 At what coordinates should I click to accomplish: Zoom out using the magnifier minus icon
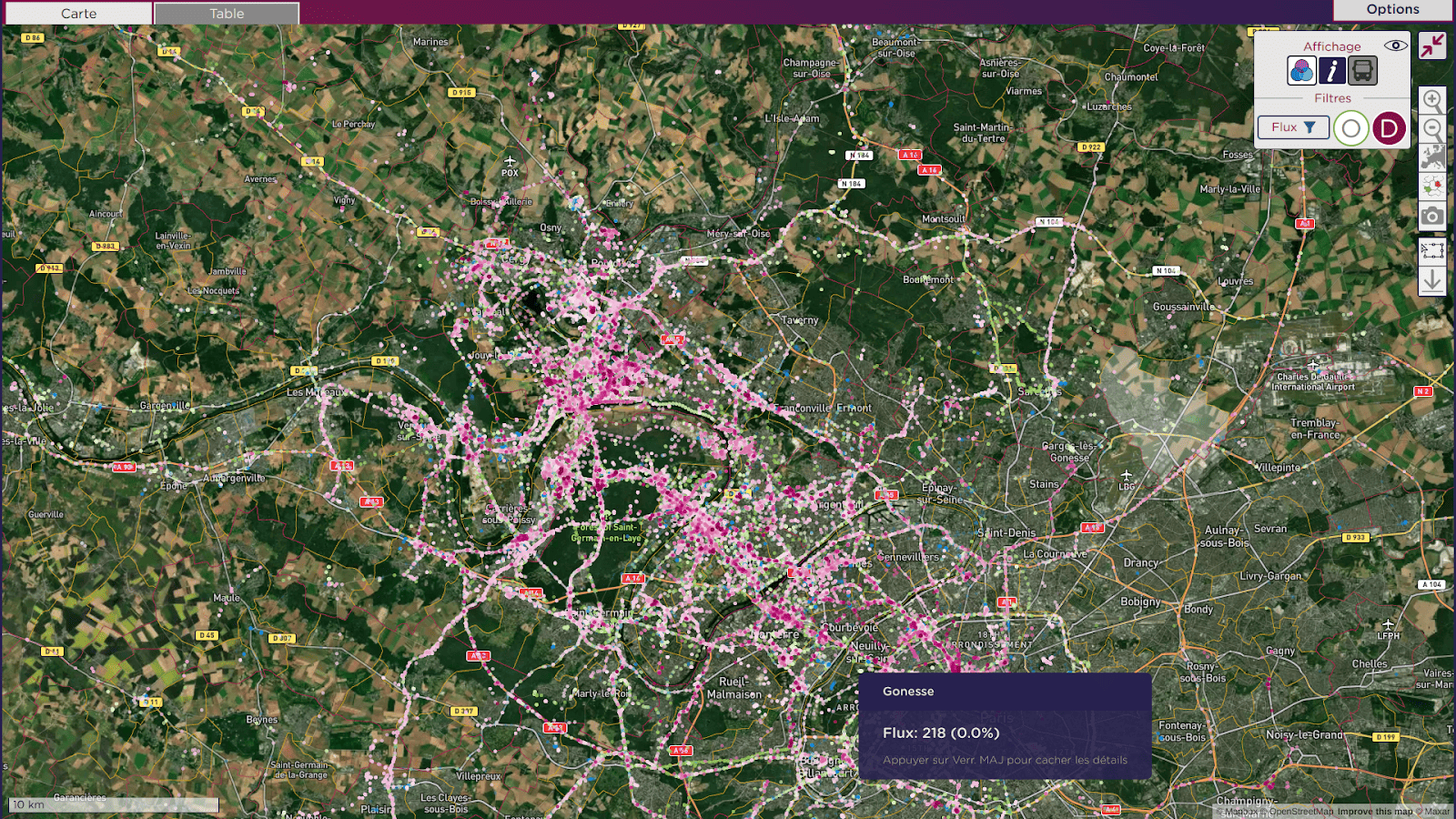point(1433,127)
